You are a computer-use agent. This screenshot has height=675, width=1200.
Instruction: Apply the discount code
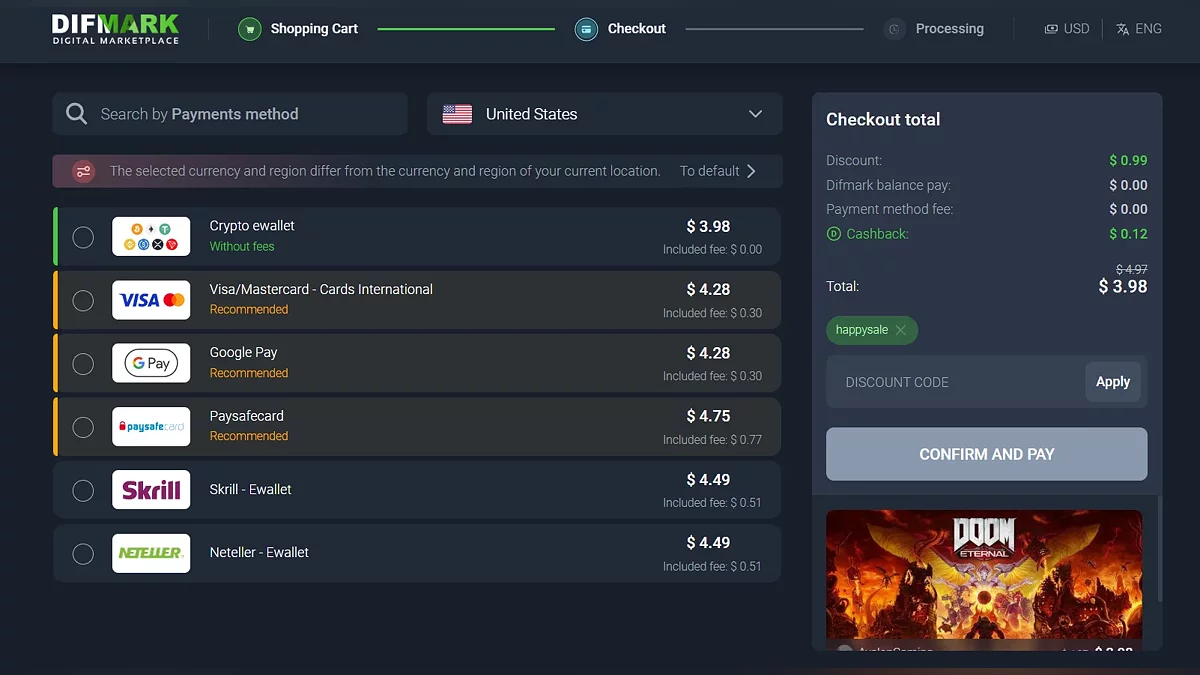click(1112, 382)
